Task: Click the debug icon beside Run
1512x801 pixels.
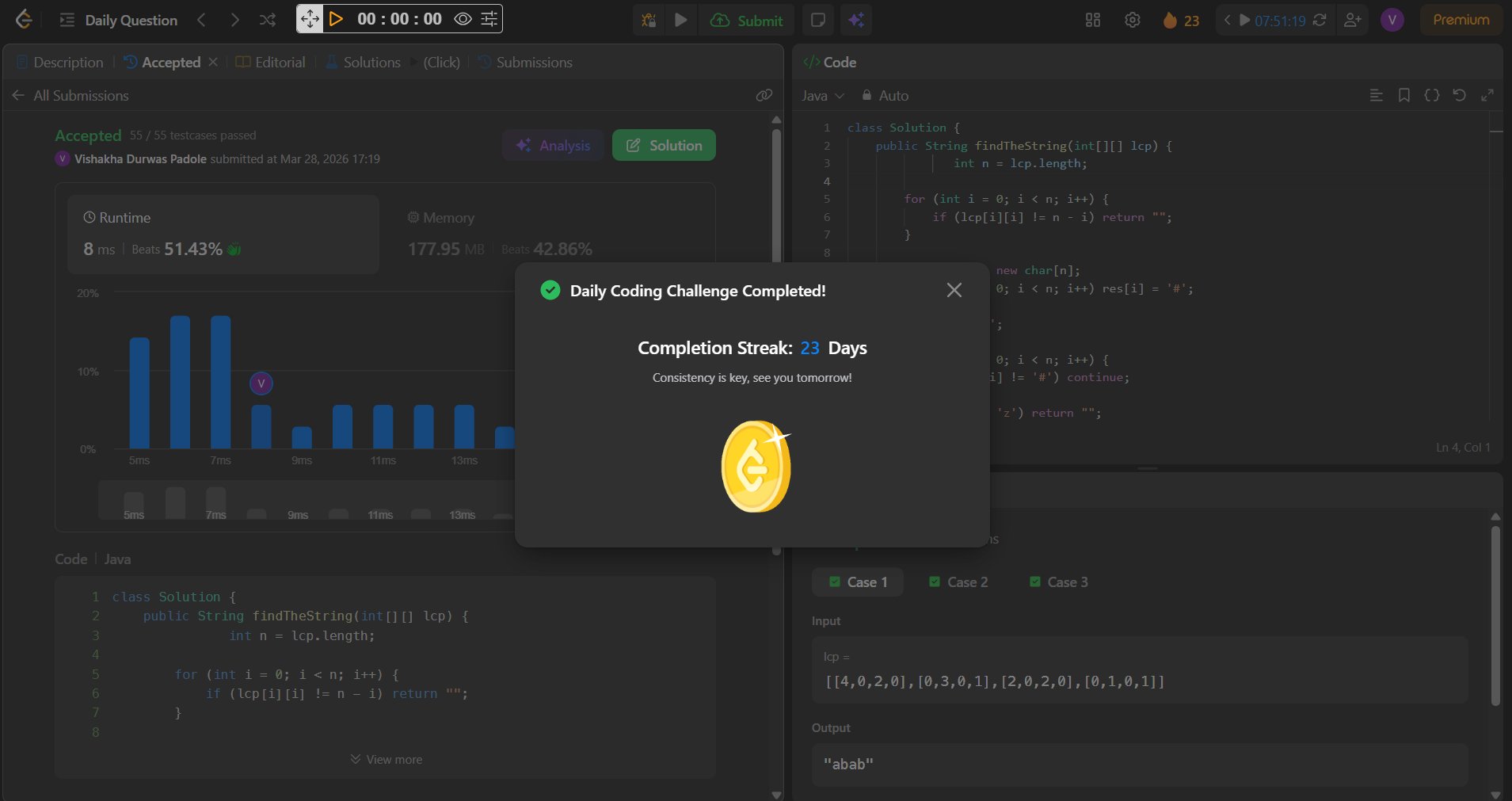Action: tap(649, 20)
